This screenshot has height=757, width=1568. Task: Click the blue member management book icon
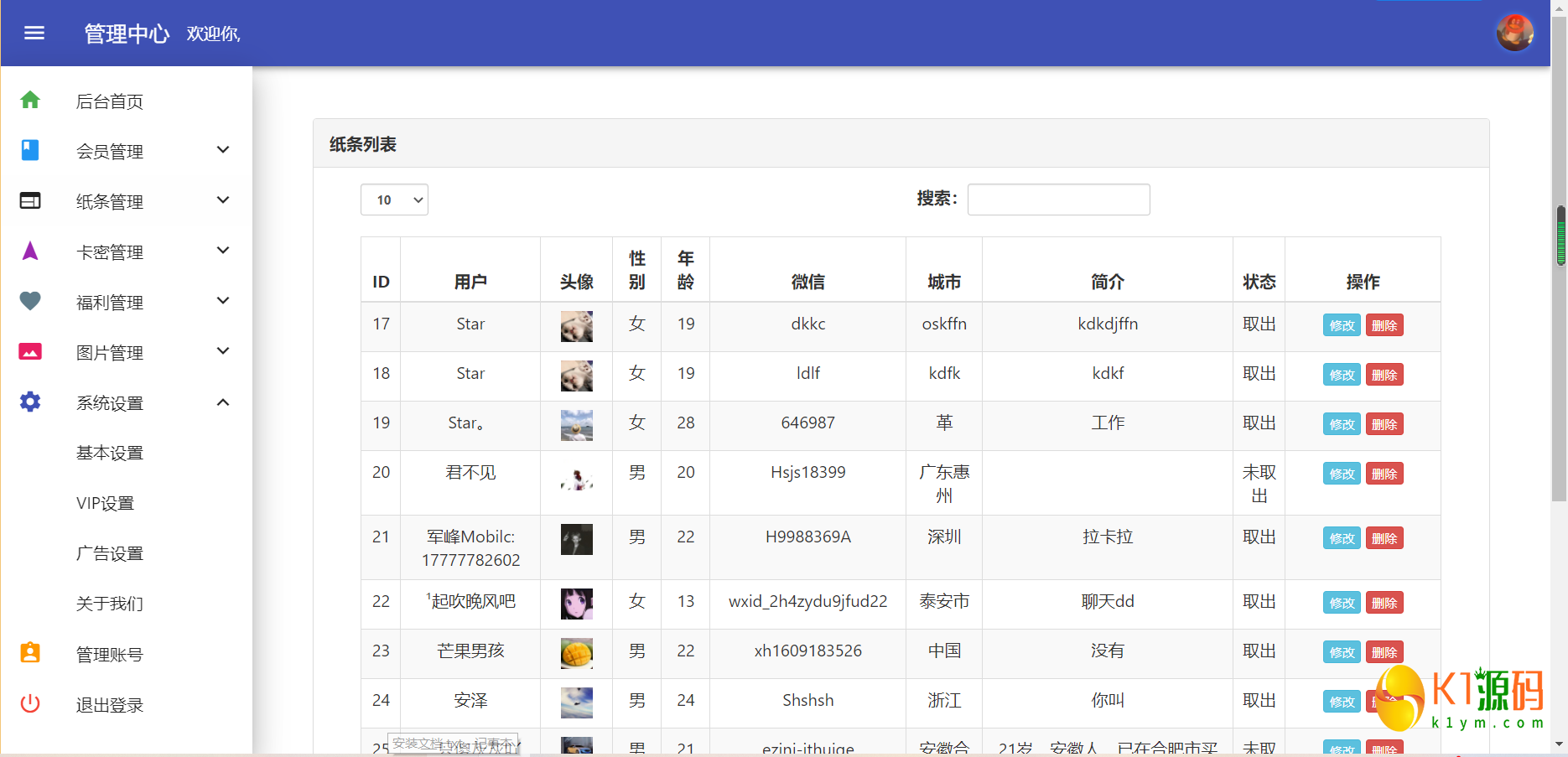click(x=30, y=151)
